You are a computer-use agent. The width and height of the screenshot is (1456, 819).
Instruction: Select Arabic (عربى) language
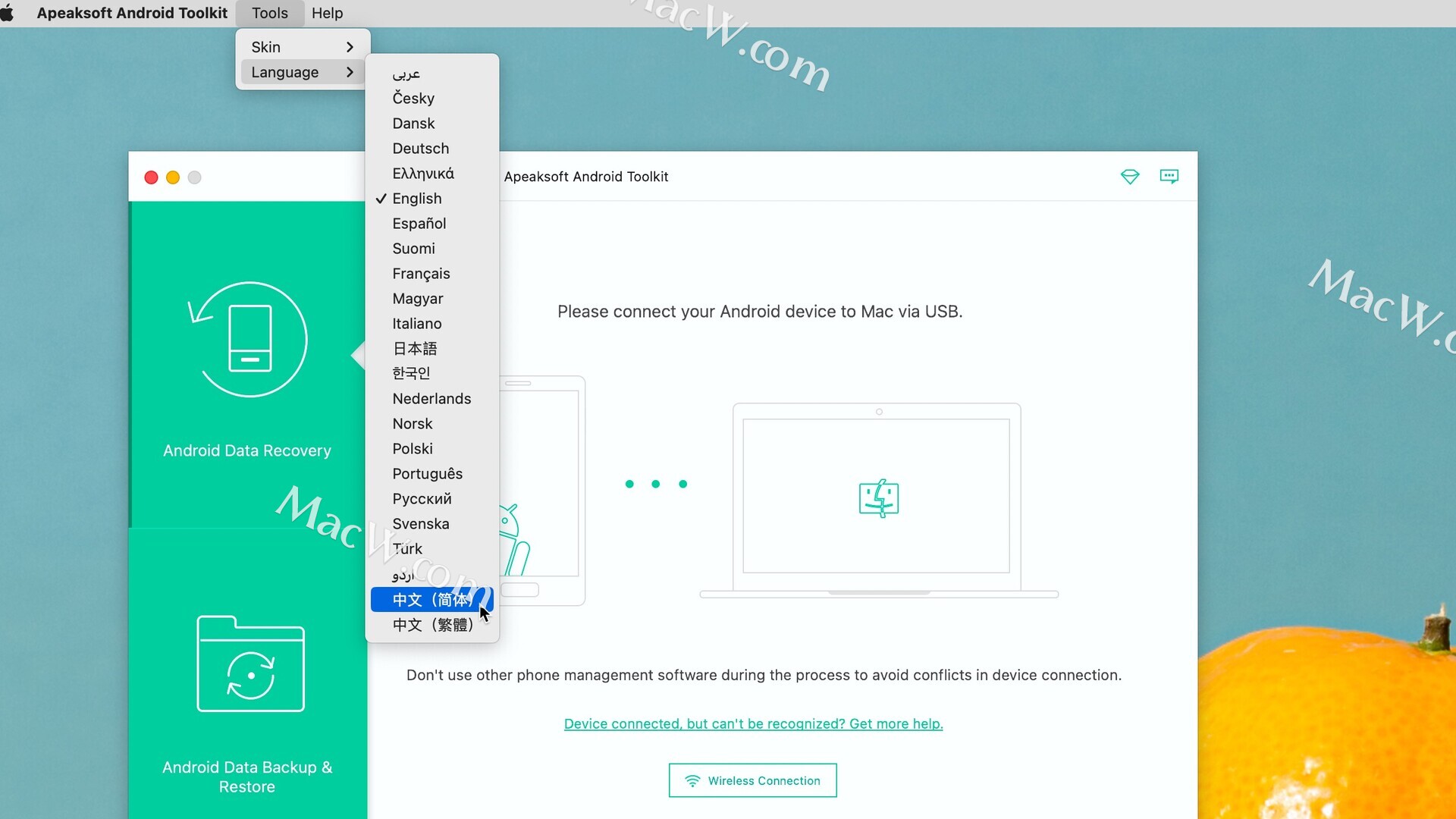pos(432,74)
